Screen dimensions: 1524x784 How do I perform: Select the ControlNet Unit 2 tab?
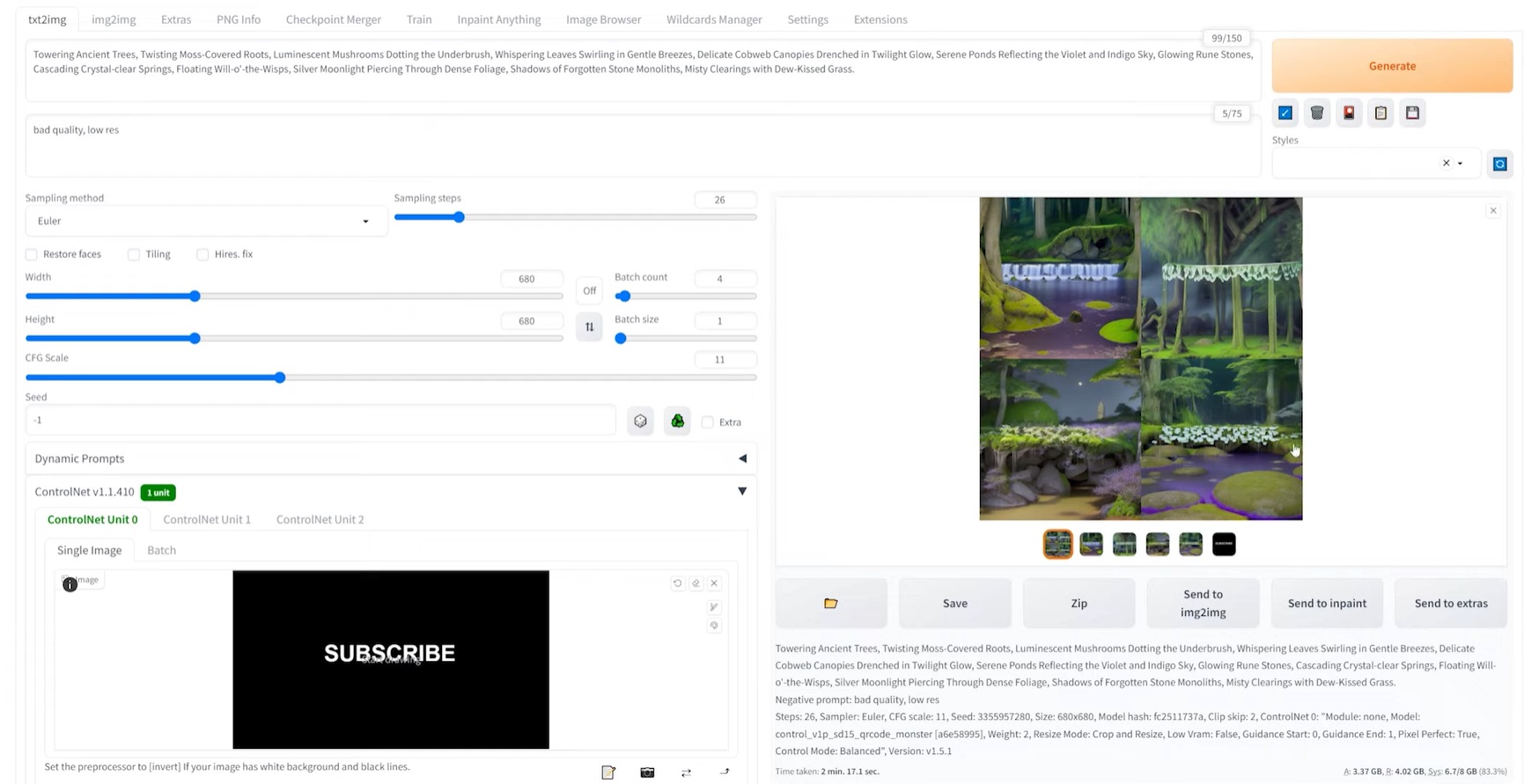tap(320, 519)
